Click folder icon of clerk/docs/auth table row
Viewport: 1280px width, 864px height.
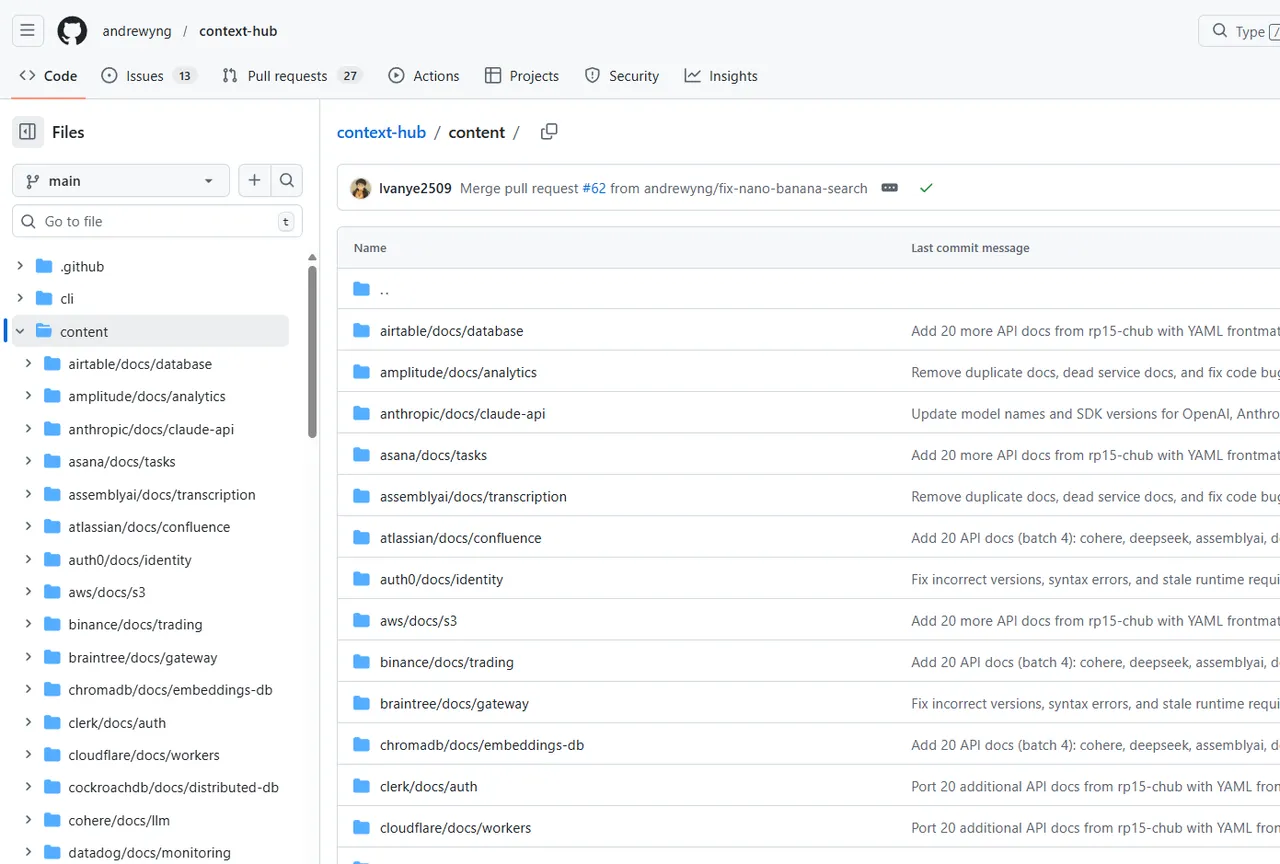(x=361, y=787)
